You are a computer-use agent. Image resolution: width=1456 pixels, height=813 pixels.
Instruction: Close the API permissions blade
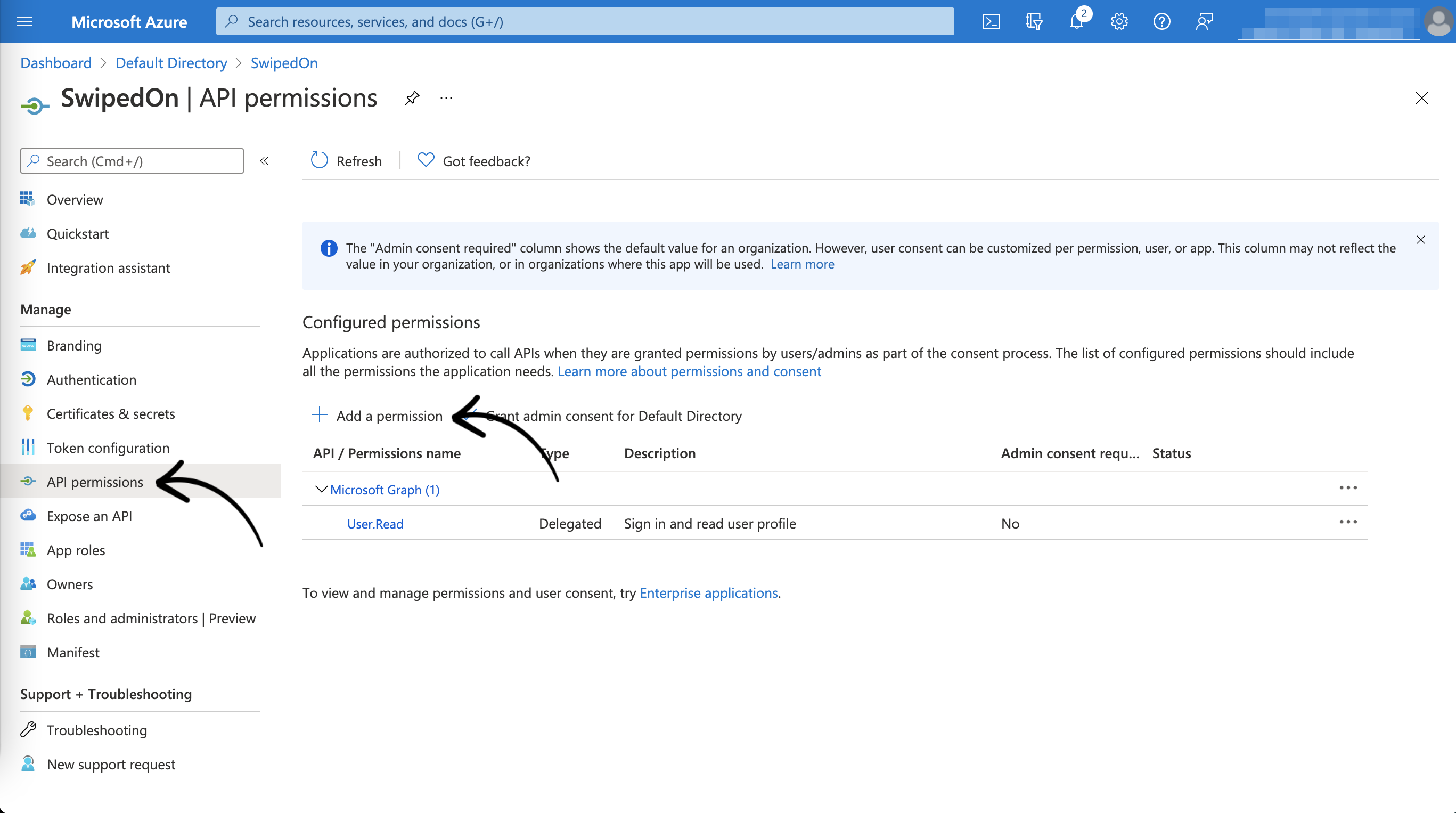[x=1421, y=99]
